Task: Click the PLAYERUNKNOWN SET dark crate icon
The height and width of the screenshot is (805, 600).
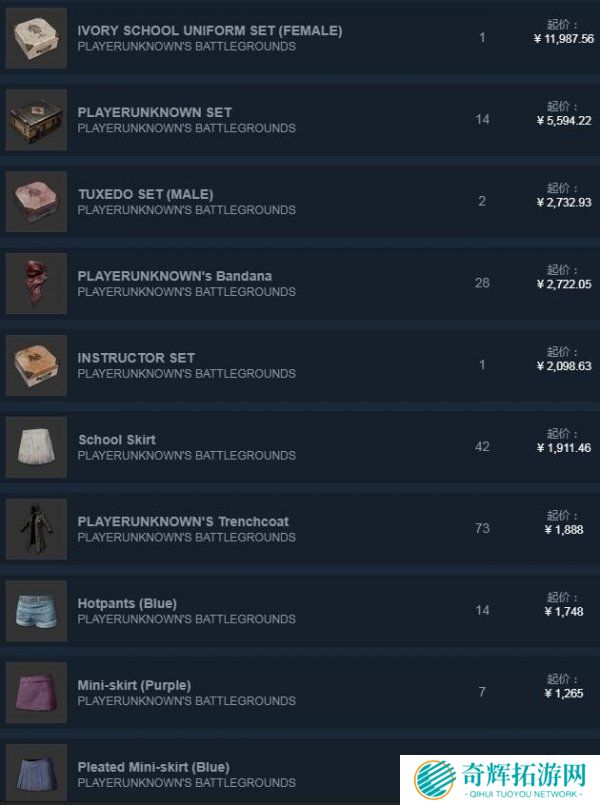Action: pyautogui.click(x=36, y=120)
